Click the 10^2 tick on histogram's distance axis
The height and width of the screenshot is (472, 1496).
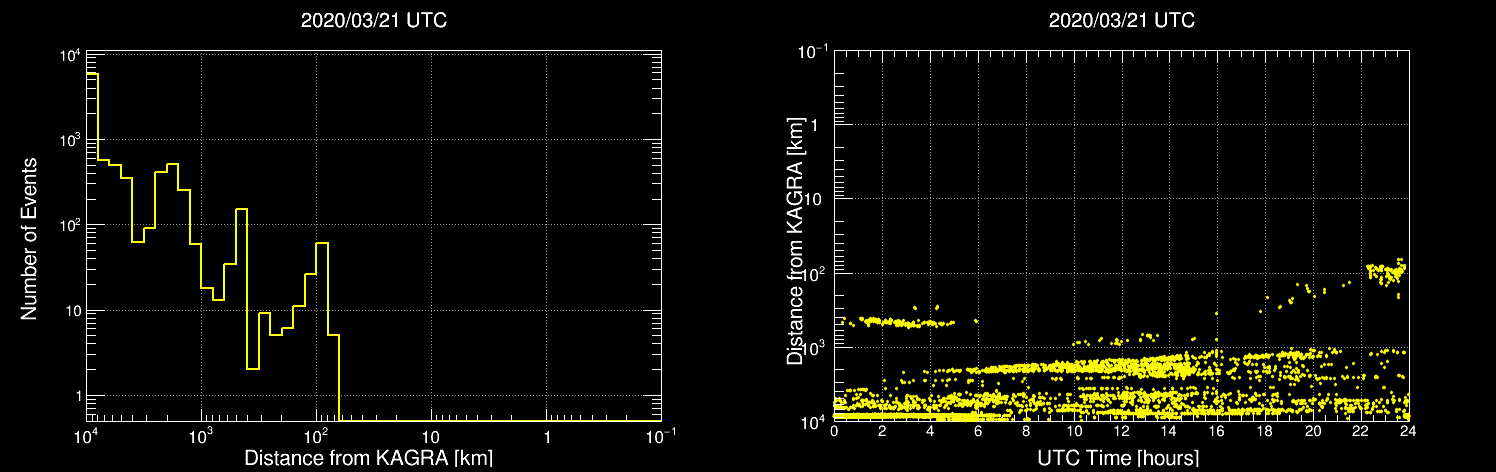317,435
